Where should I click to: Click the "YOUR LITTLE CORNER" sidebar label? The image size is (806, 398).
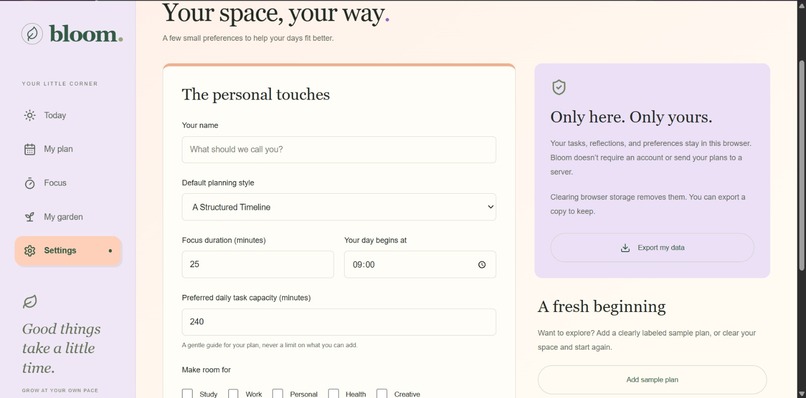[x=60, y=83]
